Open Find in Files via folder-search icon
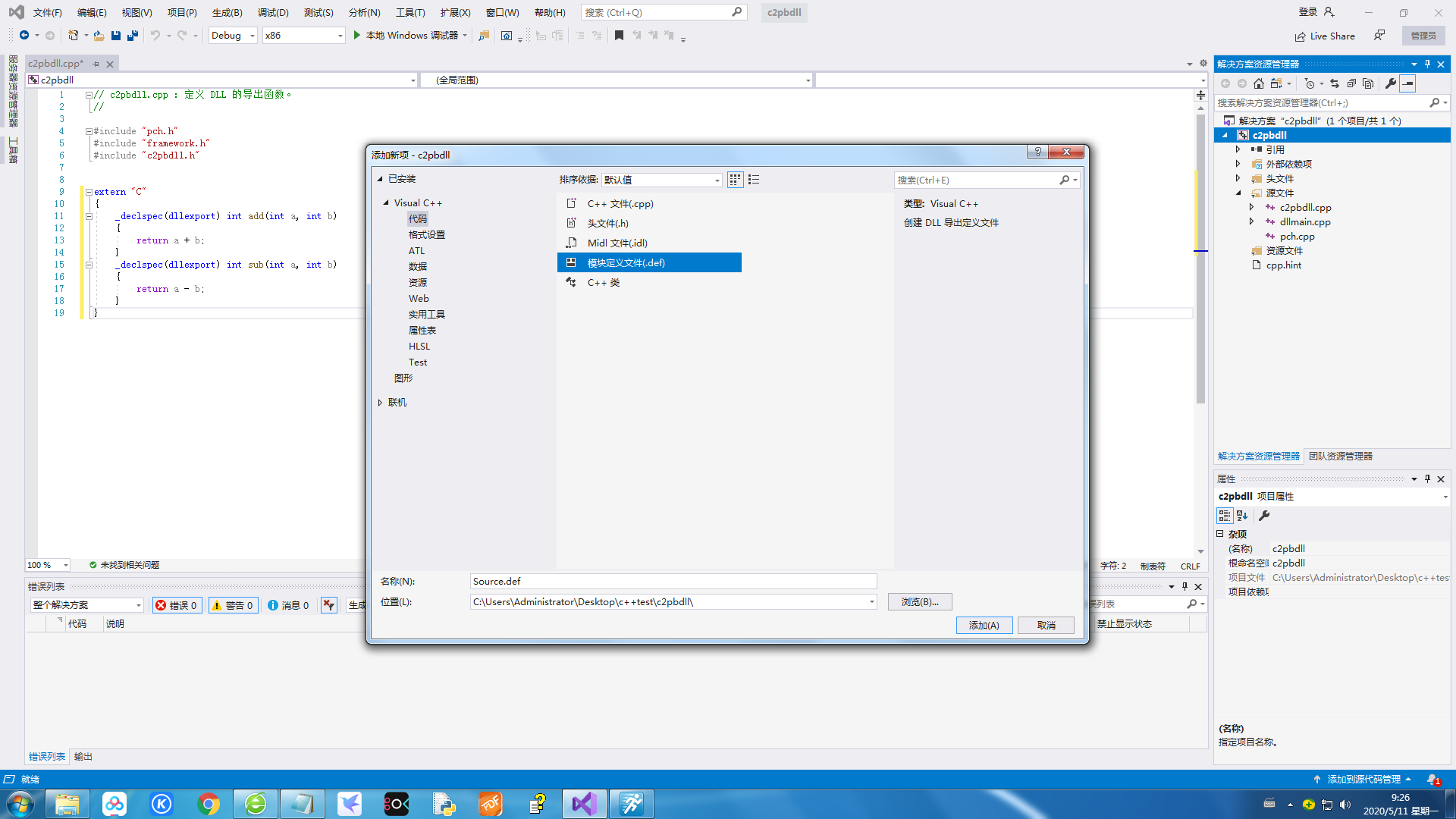Viewport: 1456px width, 819px height. (485, 36)
